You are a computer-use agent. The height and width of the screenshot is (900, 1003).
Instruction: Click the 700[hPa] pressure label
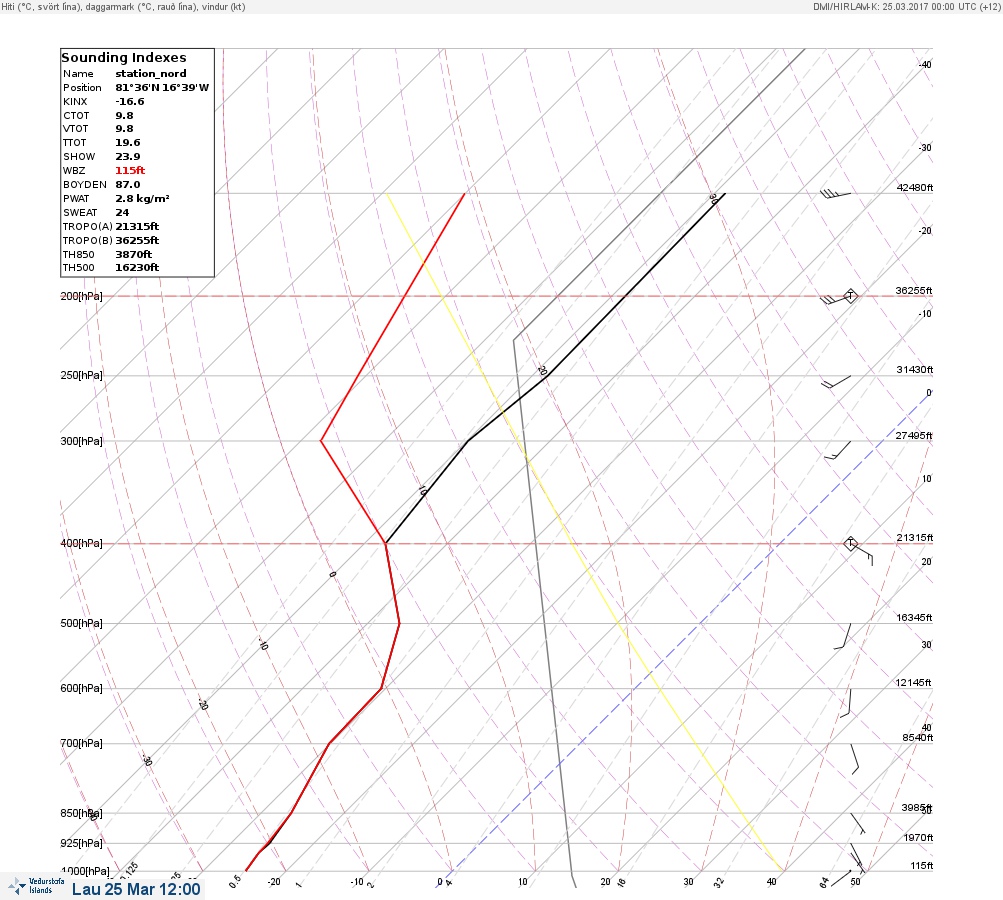[81, 743]
